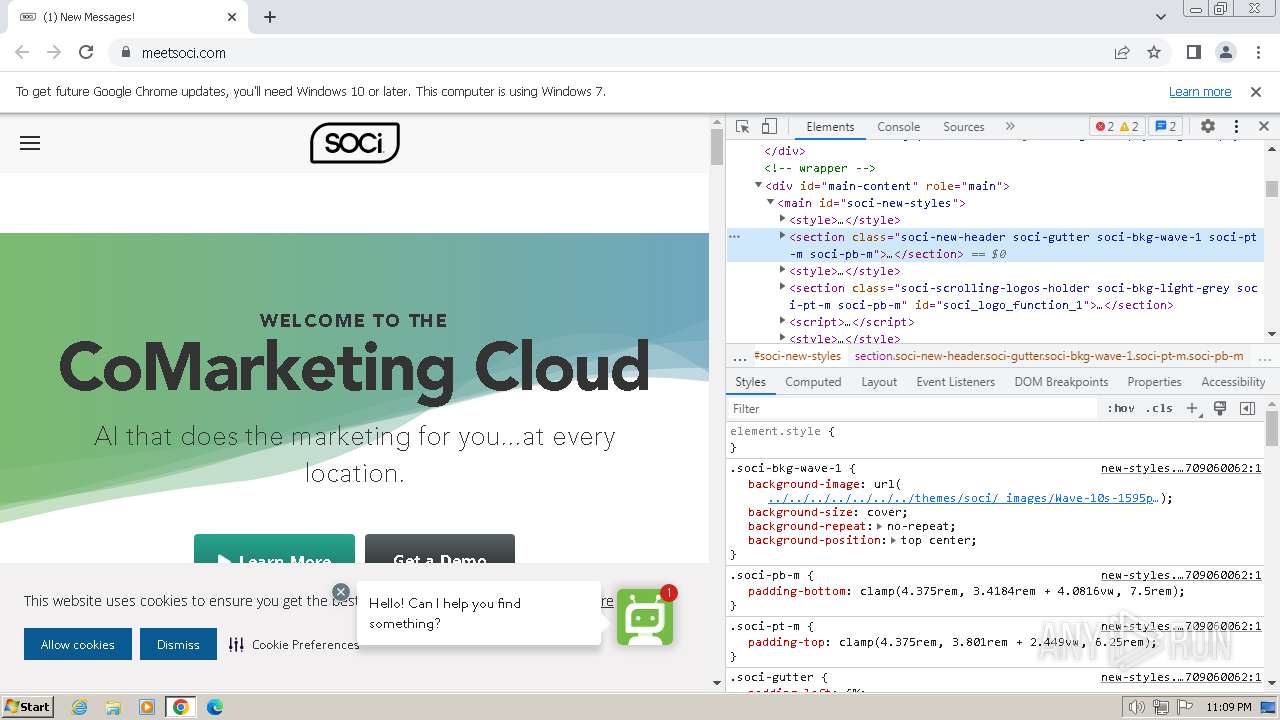Dismiss the Chrome update notice bar

pos(1256,91)
